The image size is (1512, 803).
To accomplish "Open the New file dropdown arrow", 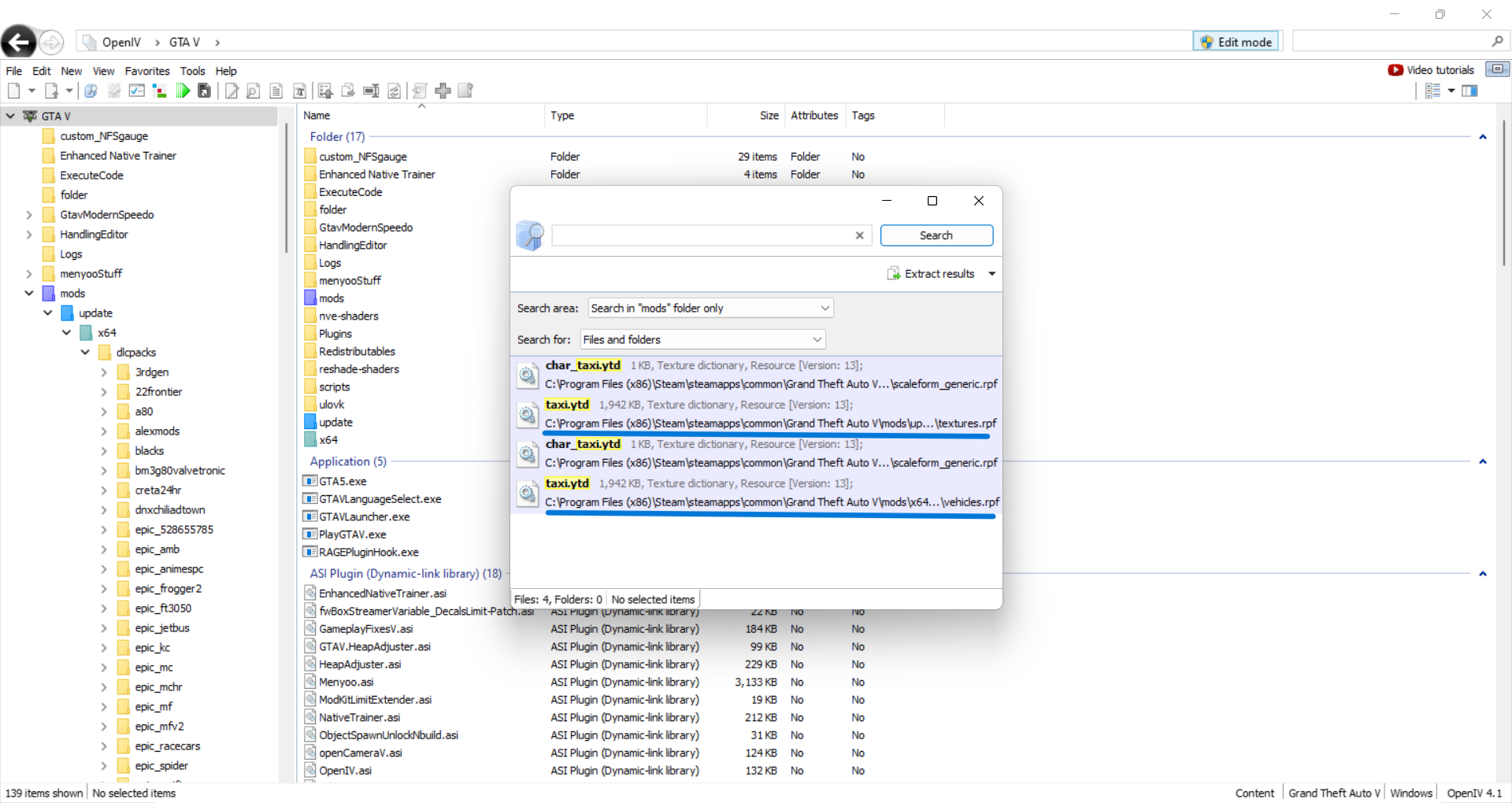I will [31, 91].
